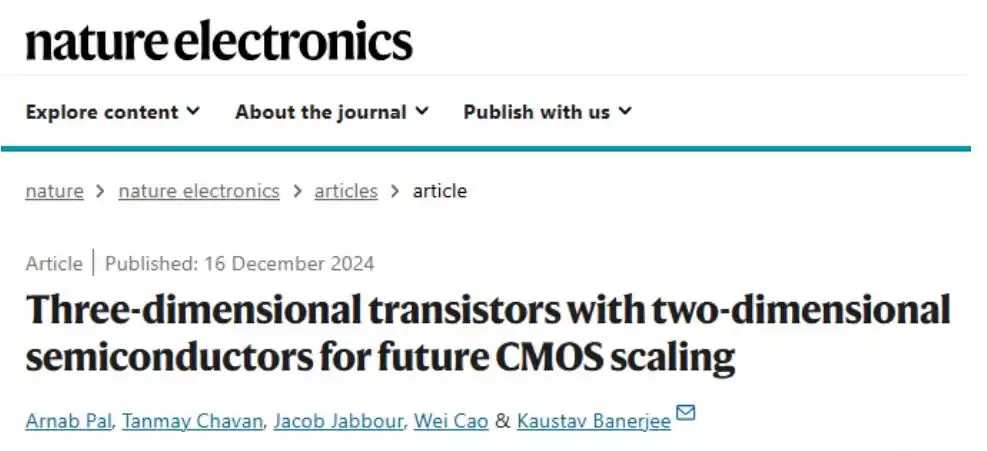The height and width of the screenshot is (451, 987).
Task: Click the envelope icon beside Kaustav Banerjee
Action: click(x=686, y=412)
